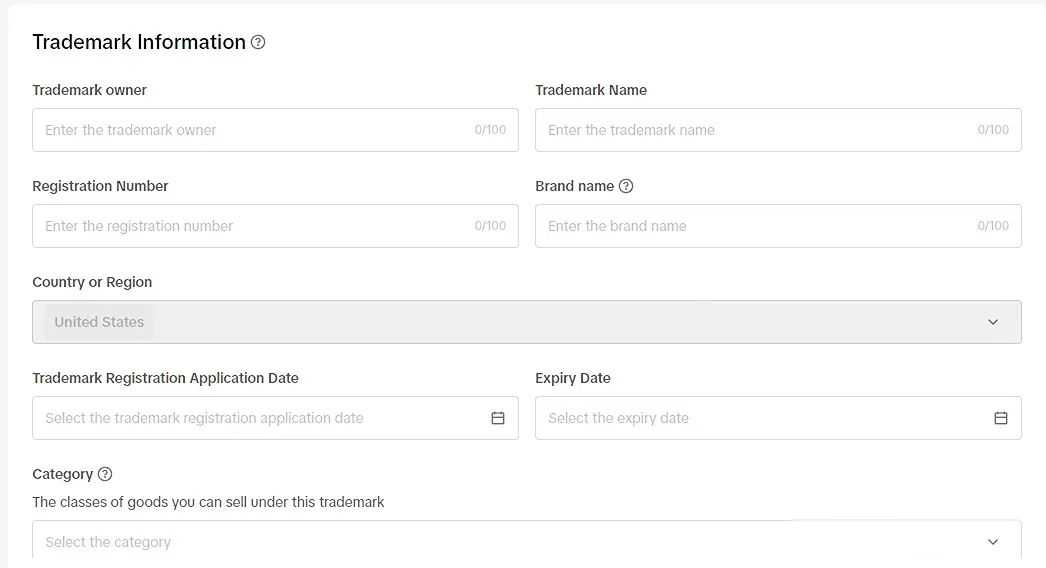Screen dimensions: 1046x568
Task: Click the help icon next to Brand name
Action: tap(626, 186)
